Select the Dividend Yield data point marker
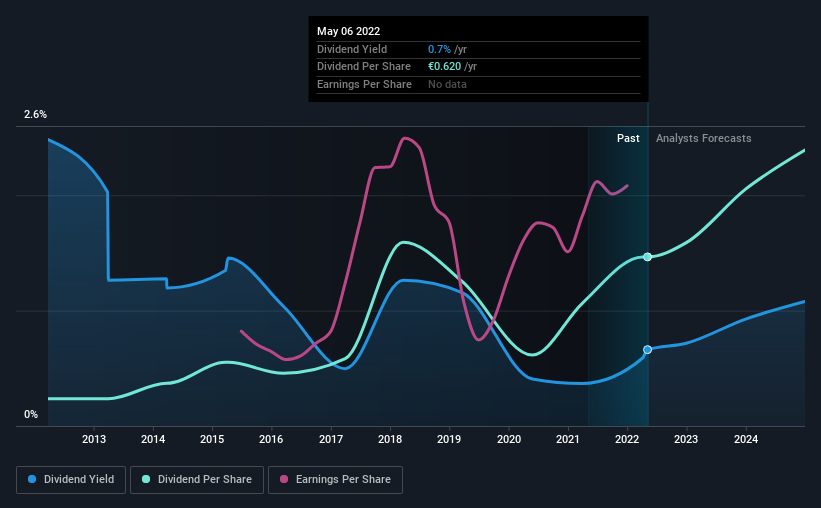The image size is (821, 508). coord(648,349)
